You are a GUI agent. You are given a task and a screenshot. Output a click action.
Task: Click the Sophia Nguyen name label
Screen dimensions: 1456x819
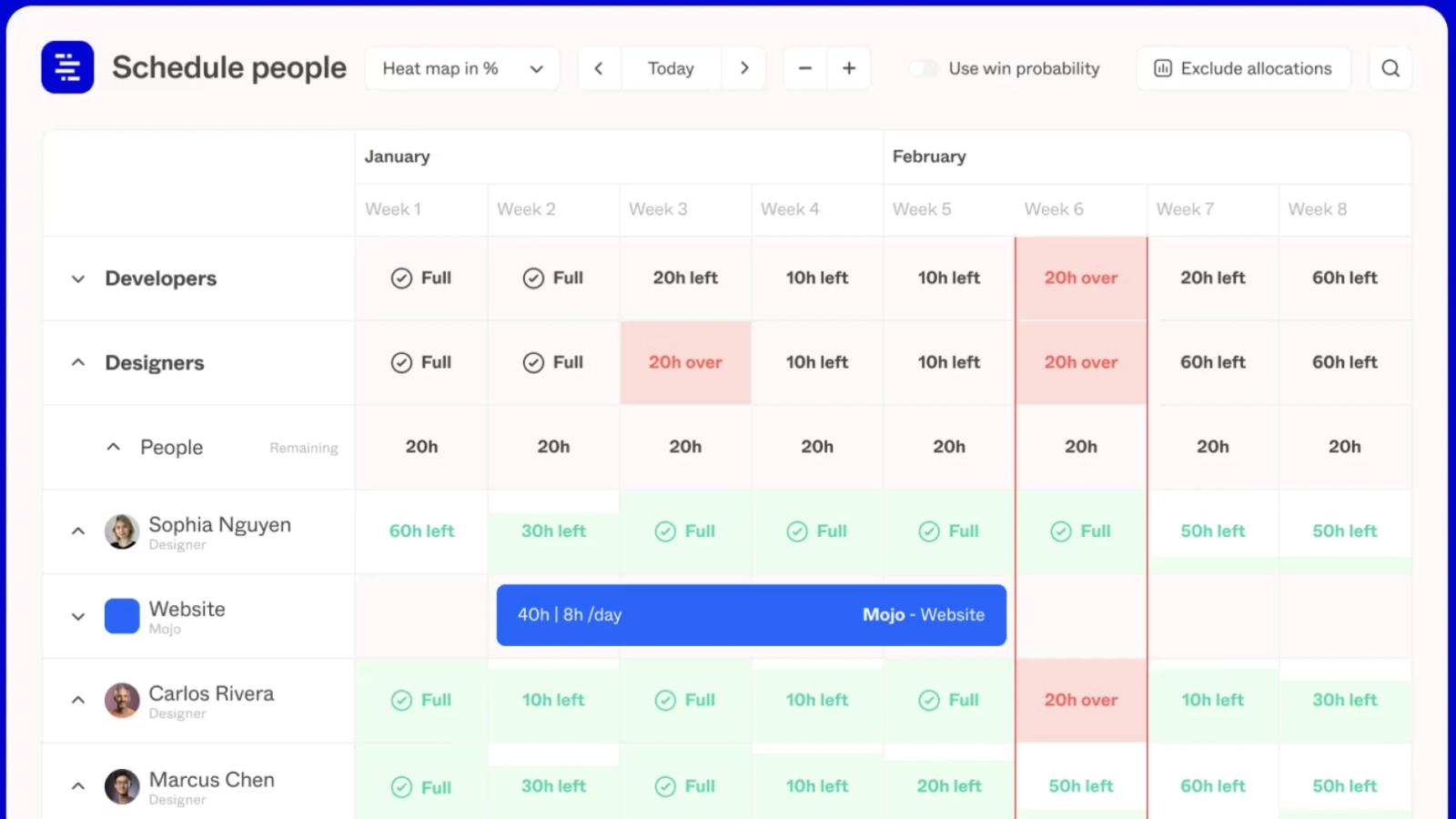coord(220,525)
